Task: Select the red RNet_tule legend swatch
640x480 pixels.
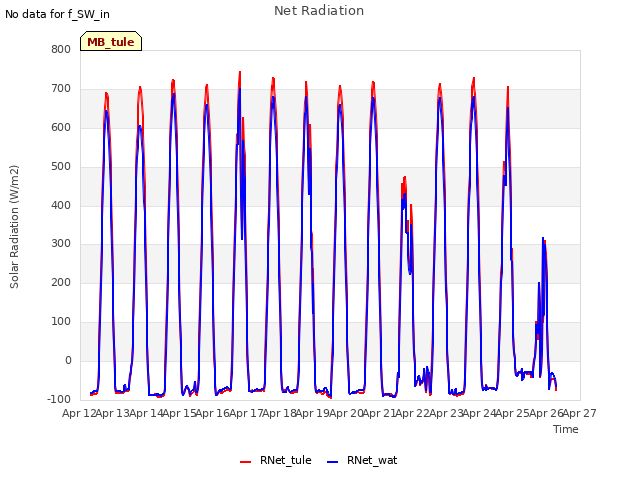Action: 245,461
